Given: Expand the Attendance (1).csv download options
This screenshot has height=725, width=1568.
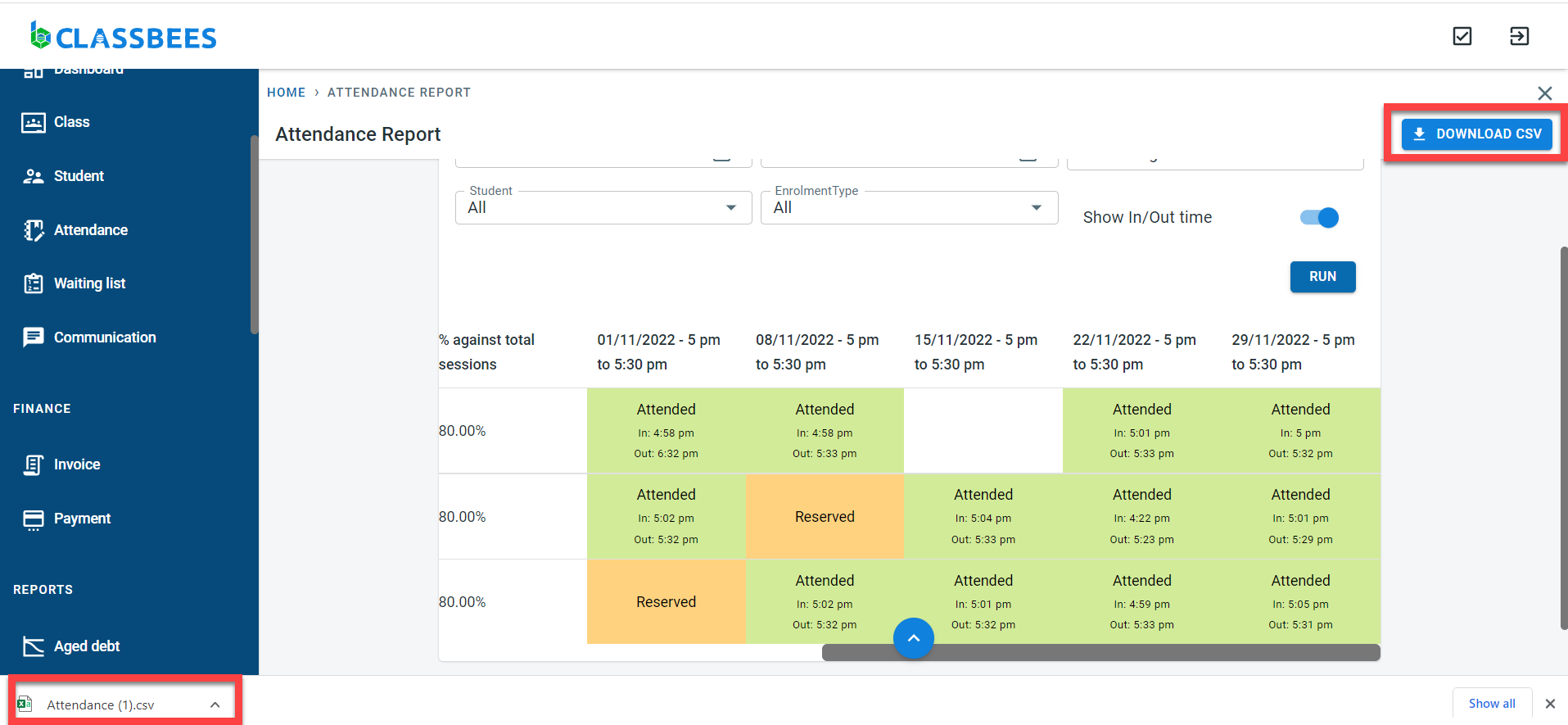Looking at the screenshot, I should tap(215, 705).
